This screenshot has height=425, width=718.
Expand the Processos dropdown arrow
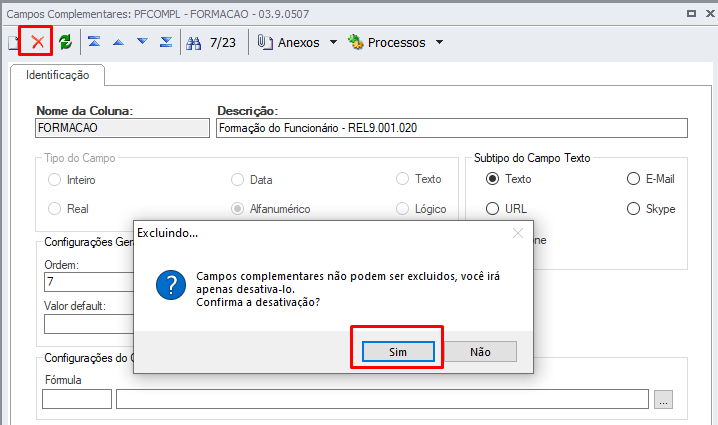(439, 42)
